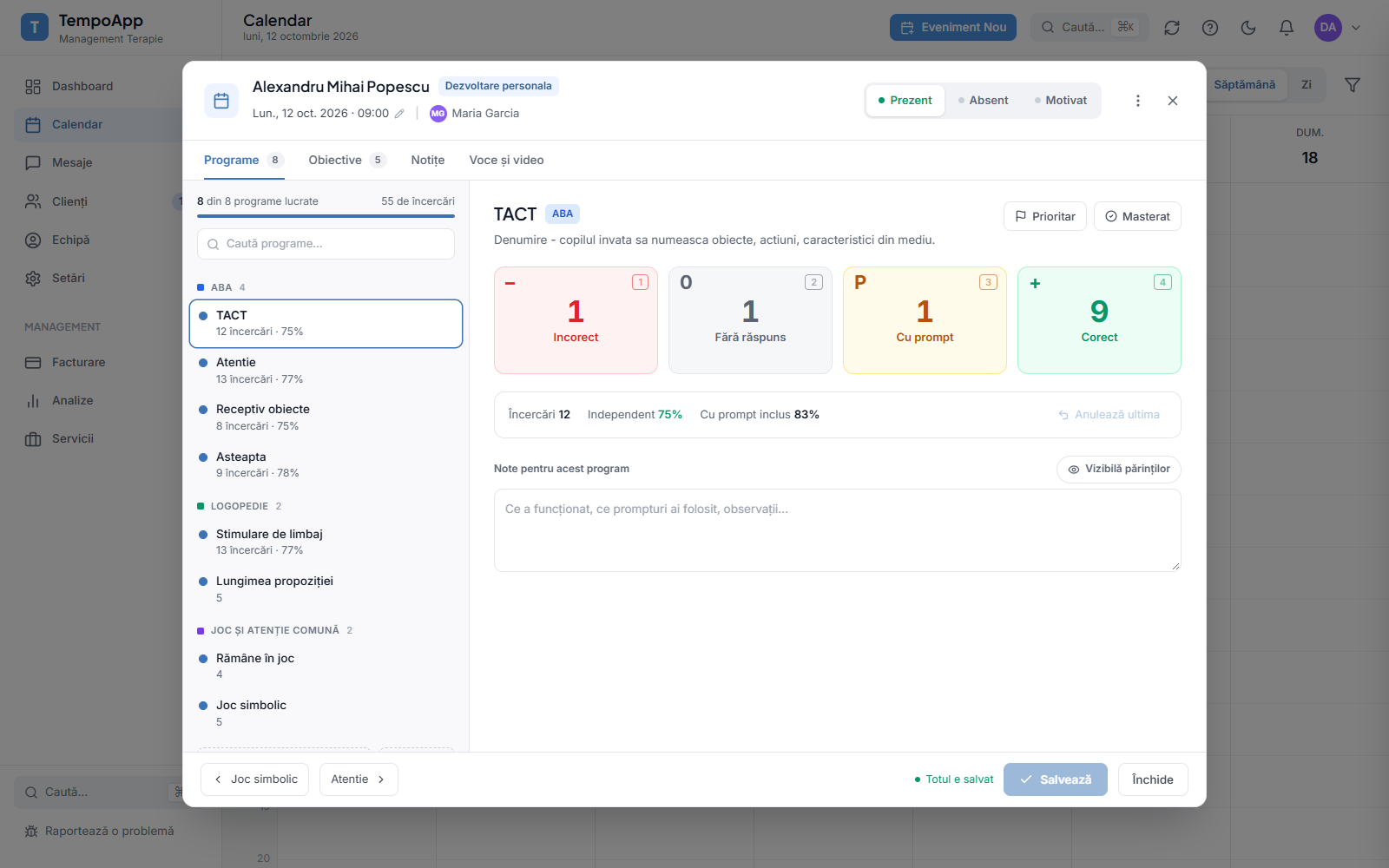Open the Voce și video tab
The height and width of the screenshot is (868, 1389).
506,160
